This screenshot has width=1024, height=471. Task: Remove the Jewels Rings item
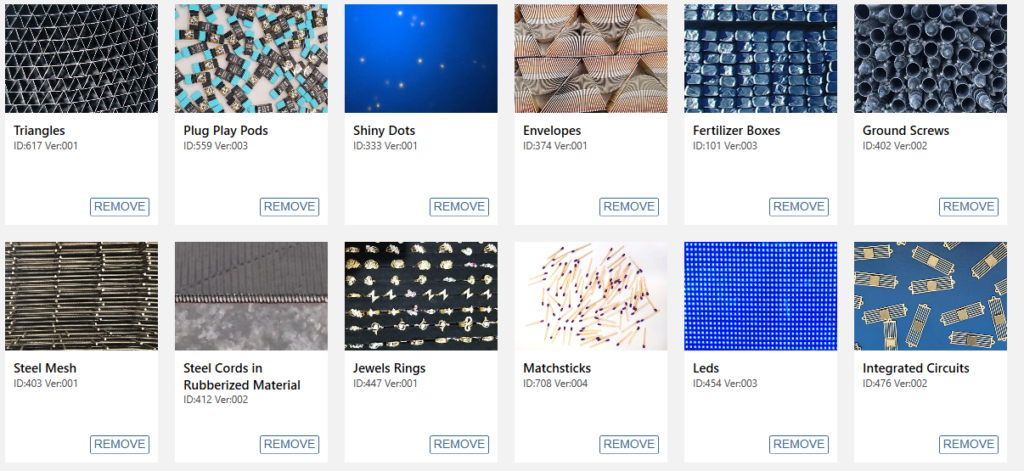459,444
